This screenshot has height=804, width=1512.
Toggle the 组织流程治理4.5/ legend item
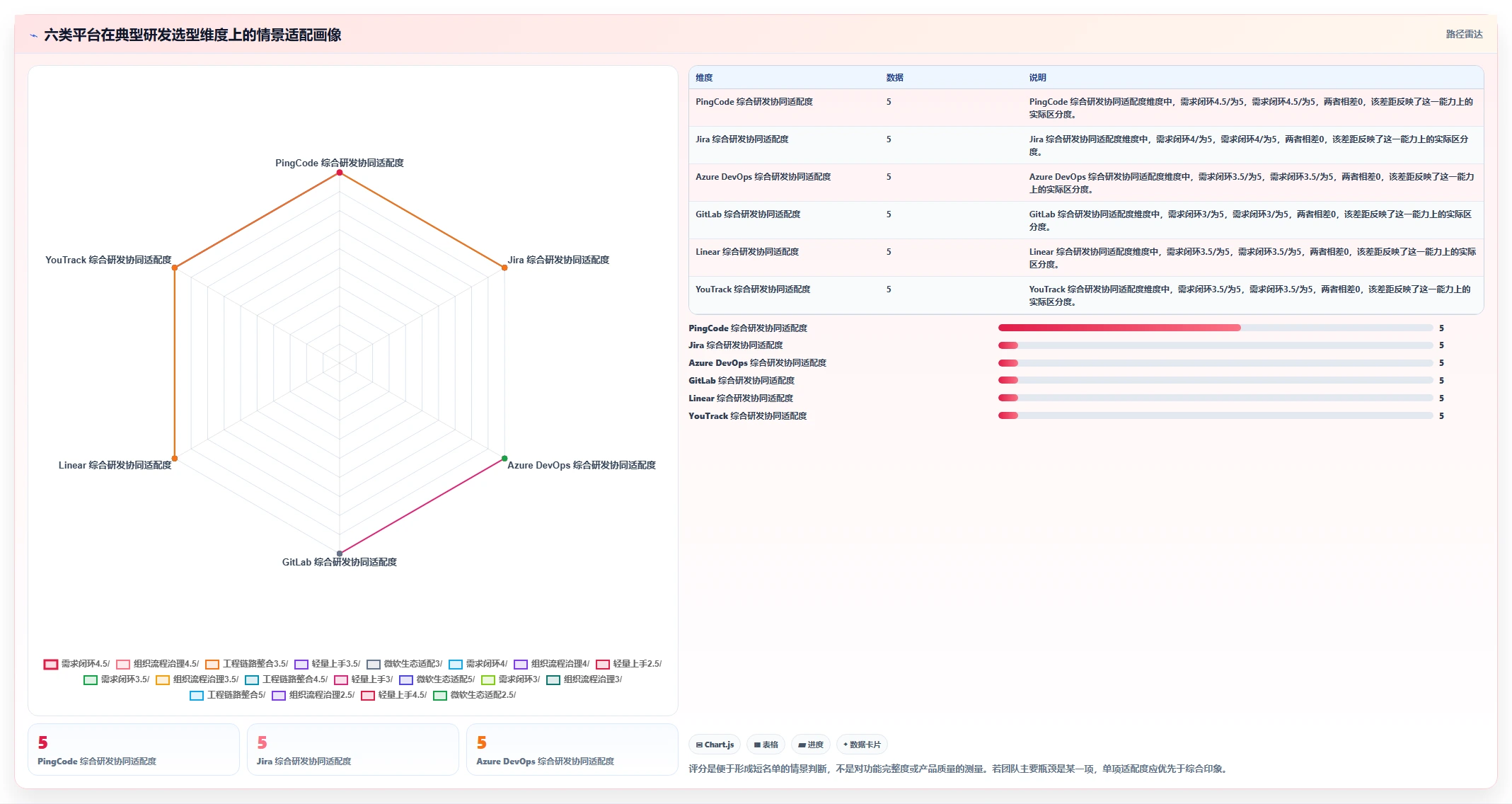(x=157, y=664)
